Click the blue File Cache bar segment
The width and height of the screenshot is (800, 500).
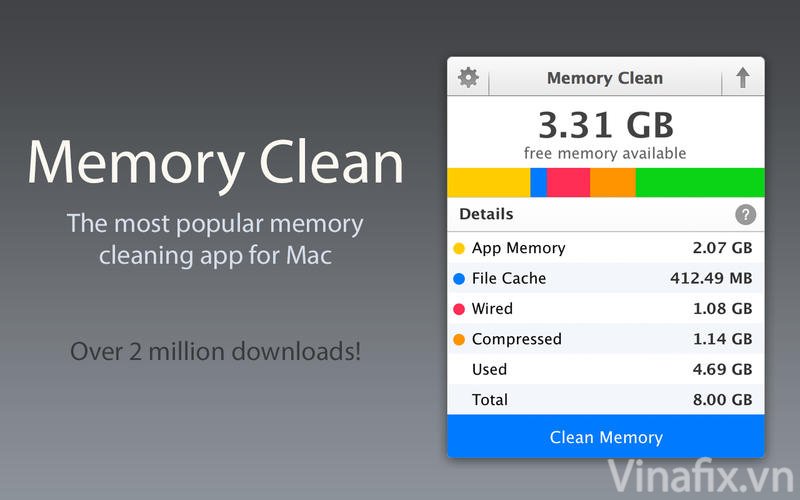coord(539,183)
